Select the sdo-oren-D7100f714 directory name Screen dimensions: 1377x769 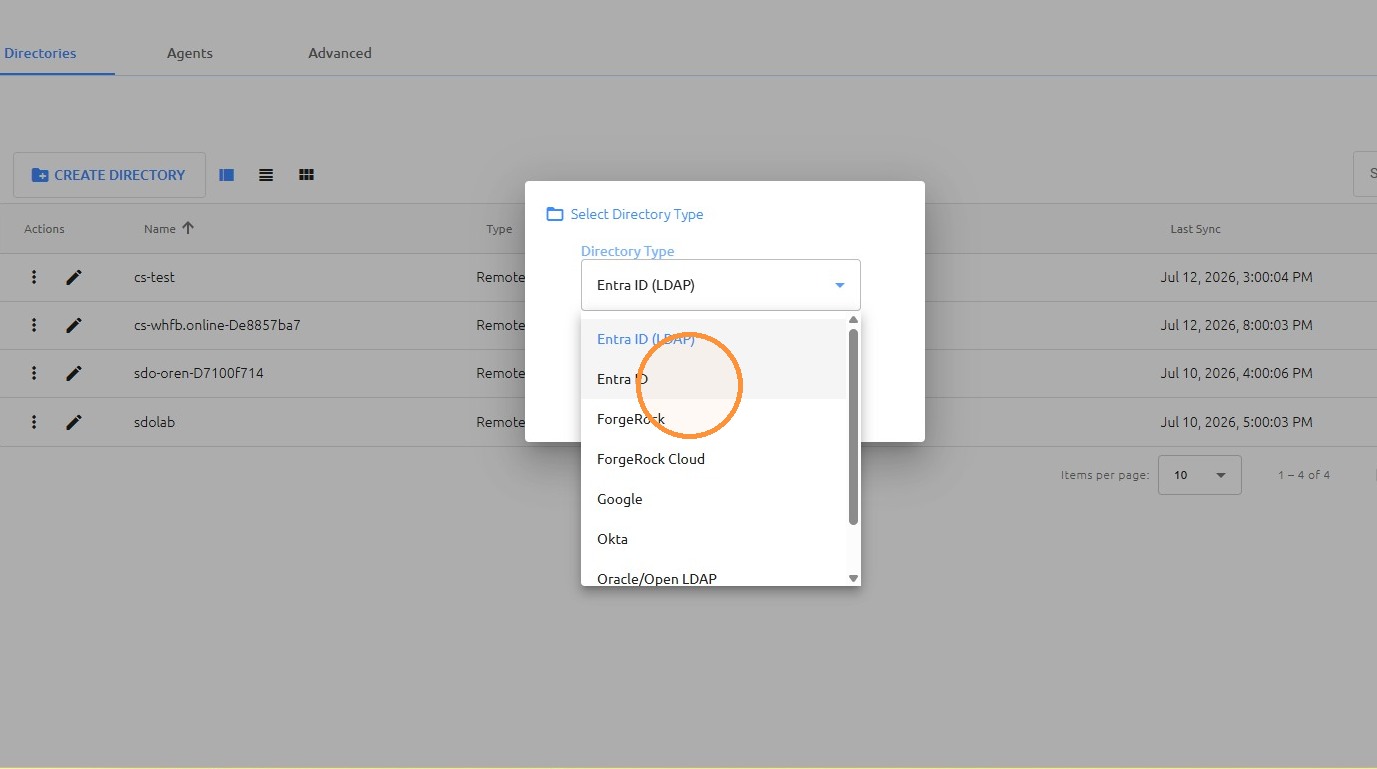[199, 373]
